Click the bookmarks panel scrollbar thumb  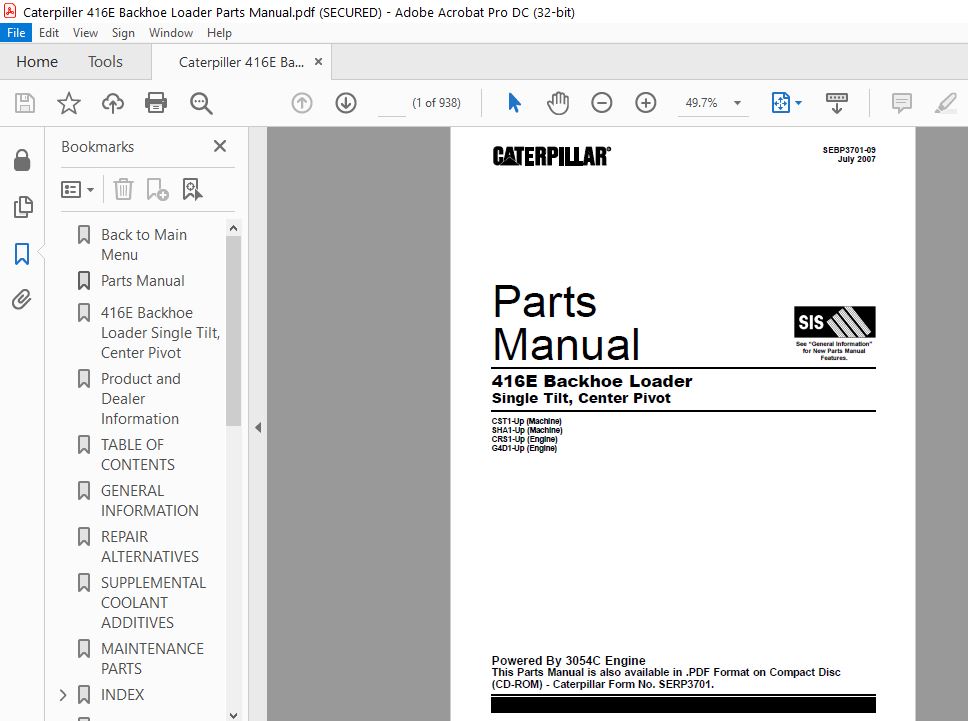click(x=233, y=331)
